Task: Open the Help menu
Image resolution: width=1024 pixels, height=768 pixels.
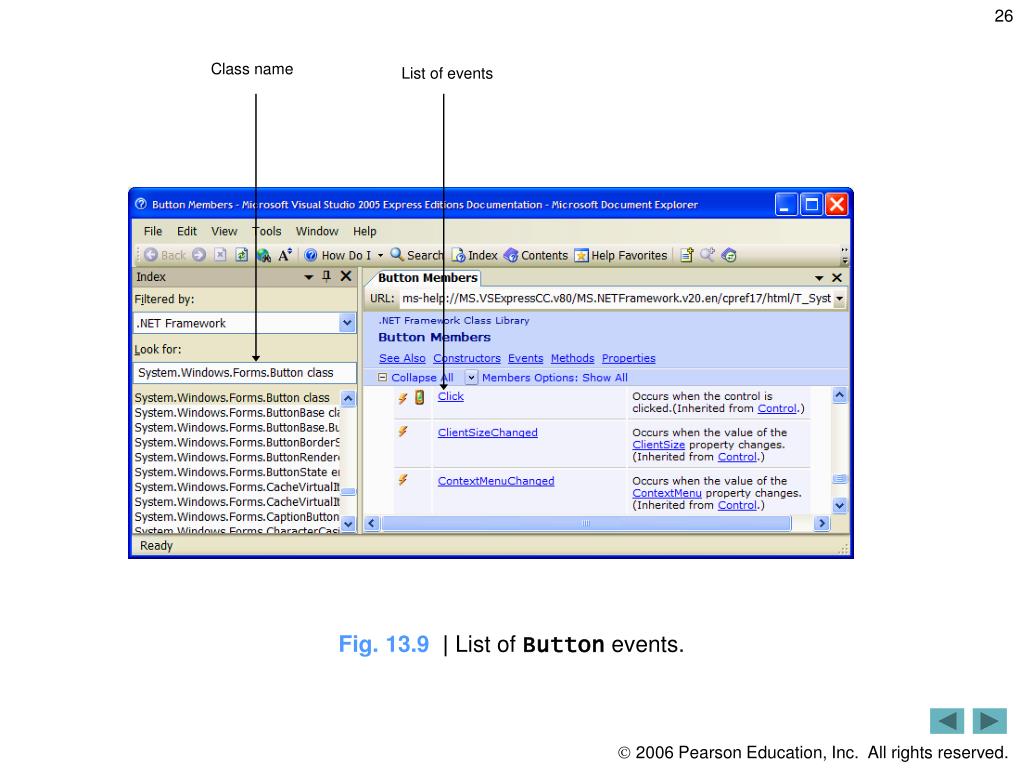Action: click(x=364, y=231)
